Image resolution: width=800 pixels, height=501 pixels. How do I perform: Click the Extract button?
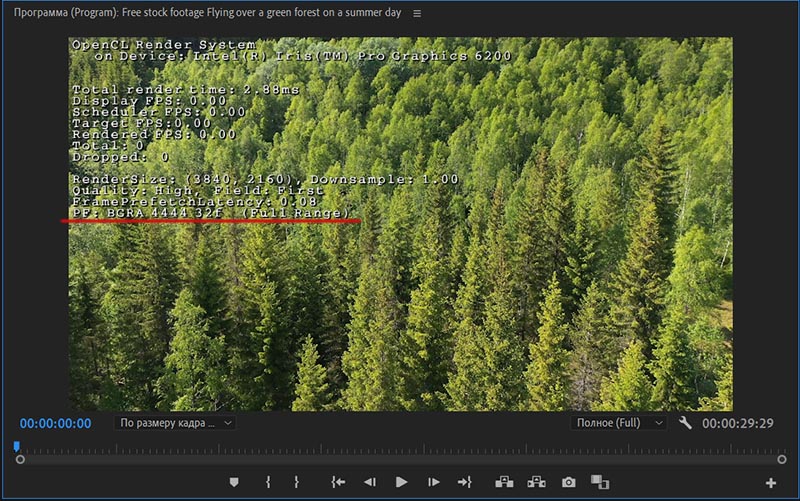(x=536, y=482)
